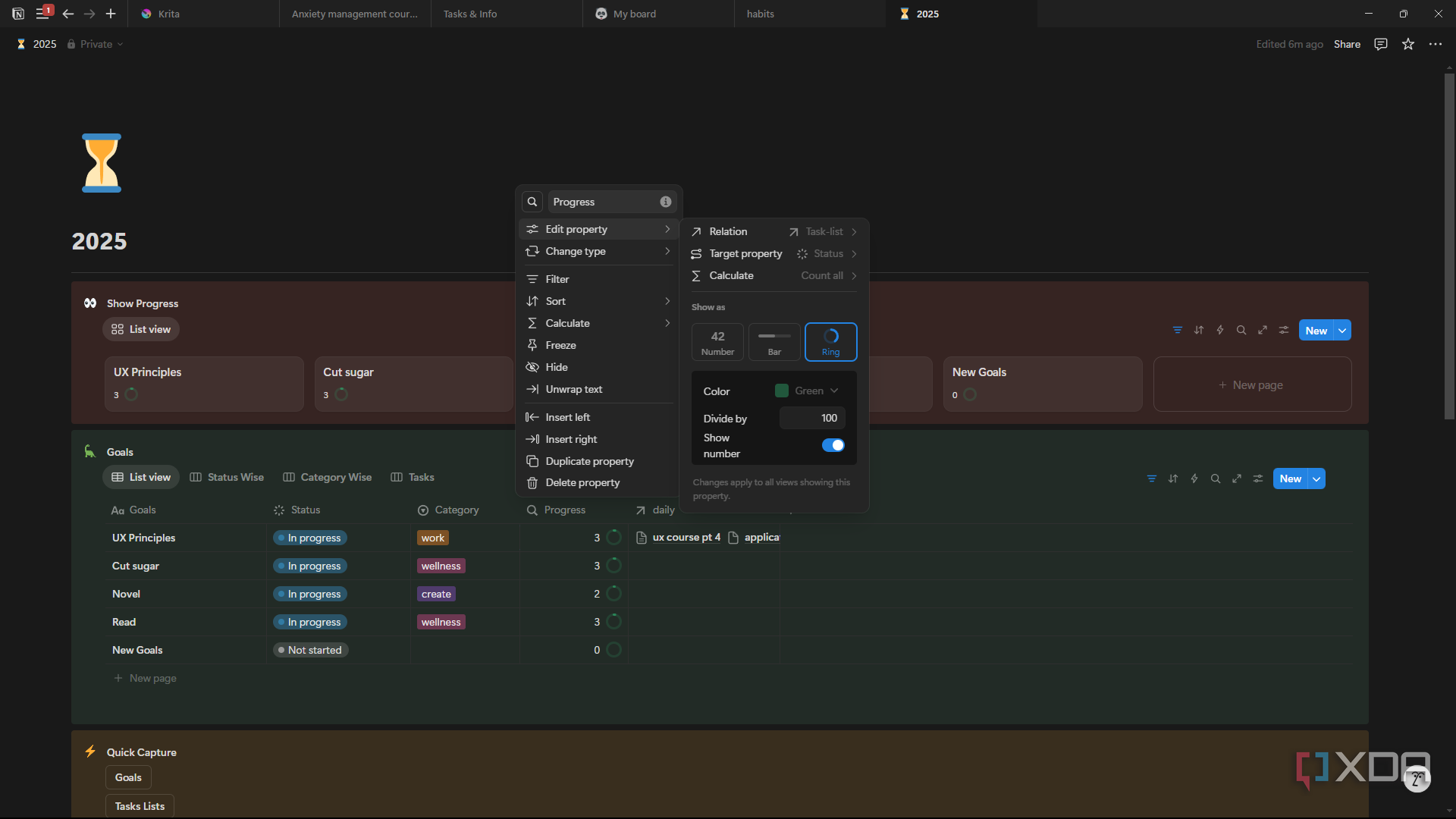Click sort icon in Show Progress toolbar
The width and height of the screenshot is (1456, 819).
coord(1199,330)
